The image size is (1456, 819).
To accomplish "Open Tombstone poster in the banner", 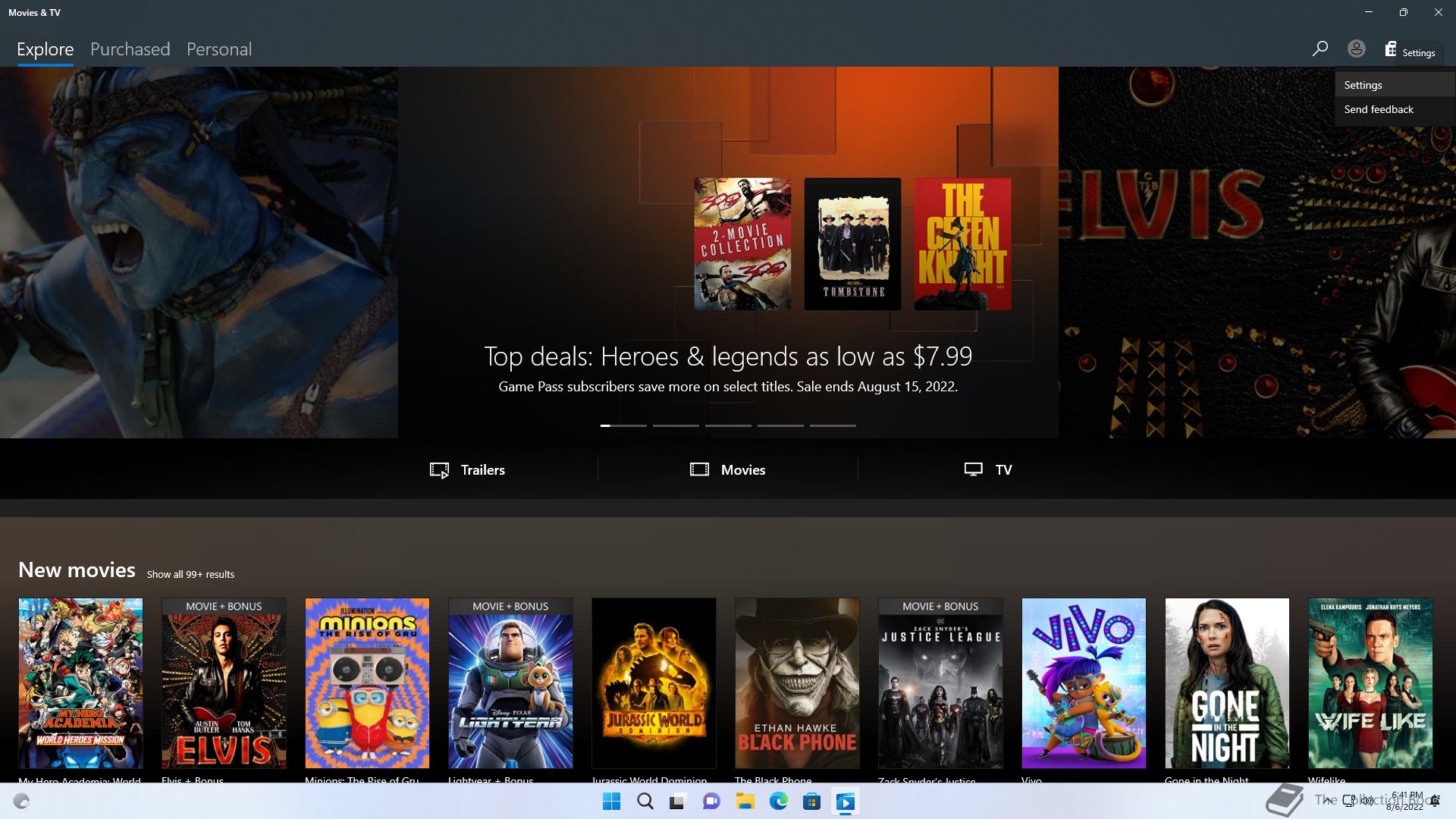I will click(852, 243).
